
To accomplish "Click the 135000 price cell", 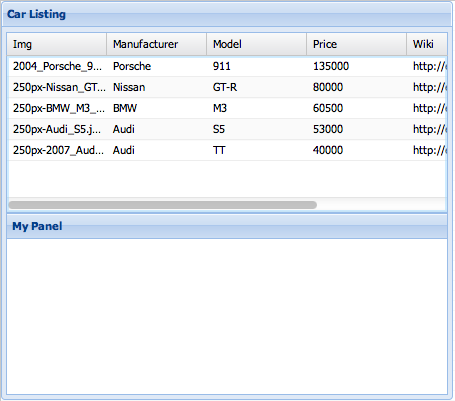I will (357, 66).
